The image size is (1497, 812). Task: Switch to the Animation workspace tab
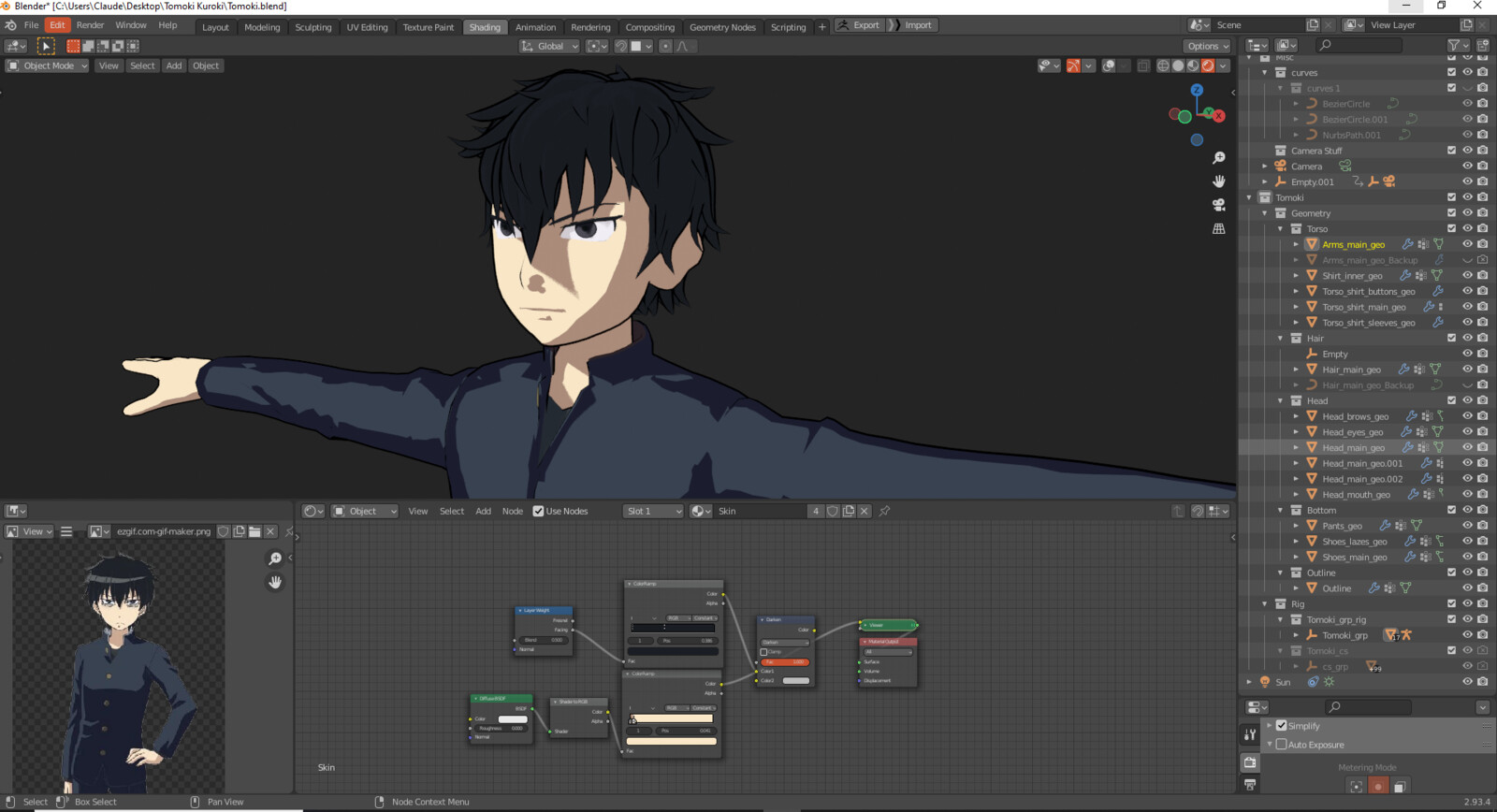coord(535,27)
